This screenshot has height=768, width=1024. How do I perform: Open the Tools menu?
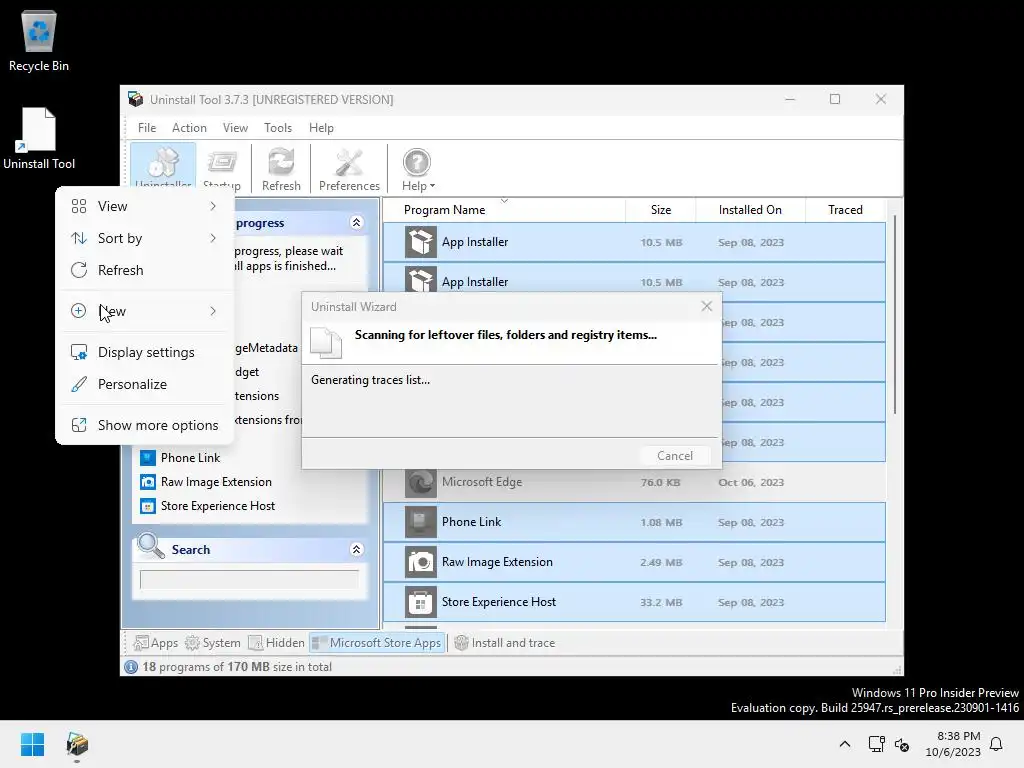[x=278, y=128]
